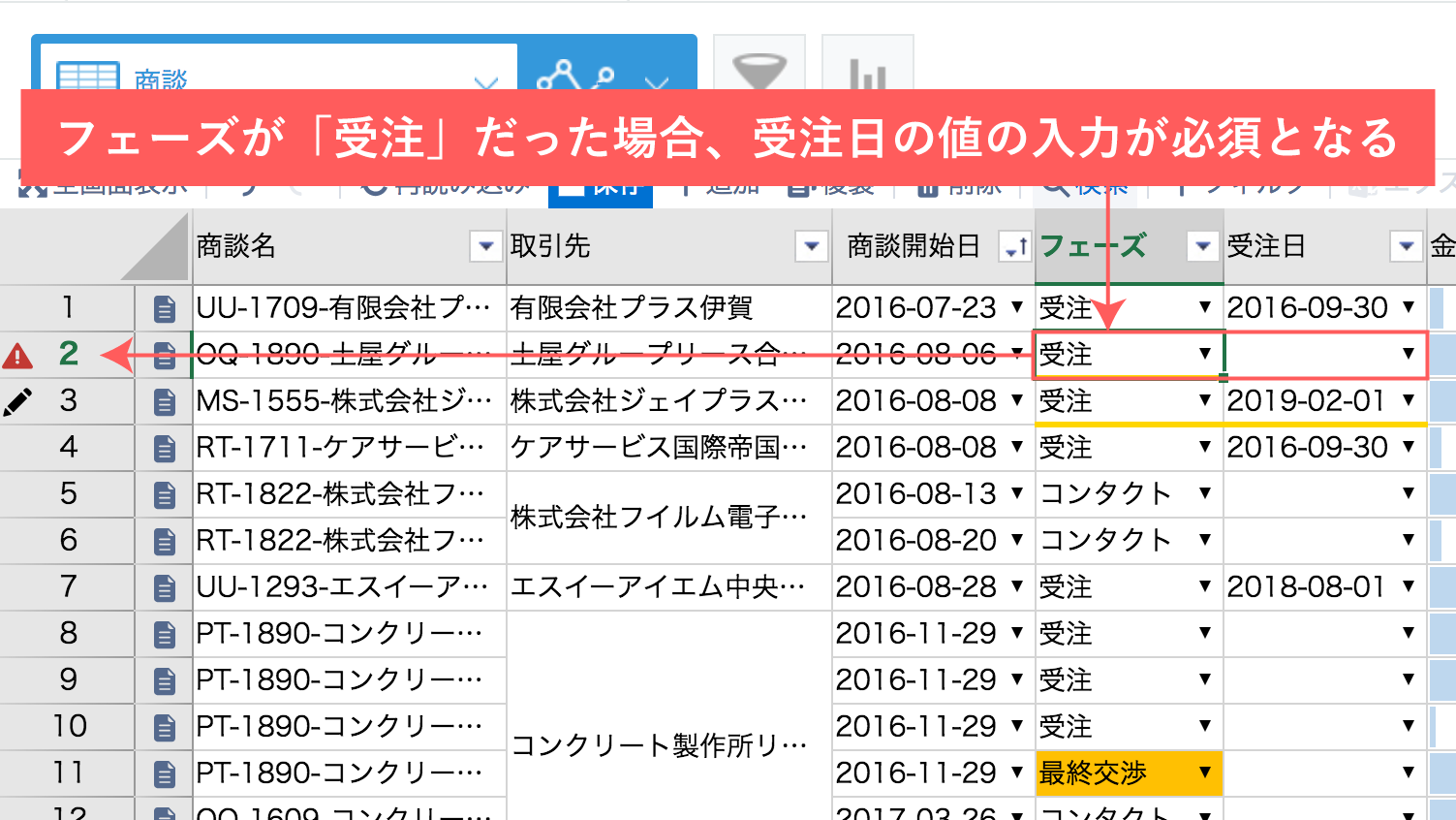Expand the フェーズ dropdown in row 1

point(1205,307)
